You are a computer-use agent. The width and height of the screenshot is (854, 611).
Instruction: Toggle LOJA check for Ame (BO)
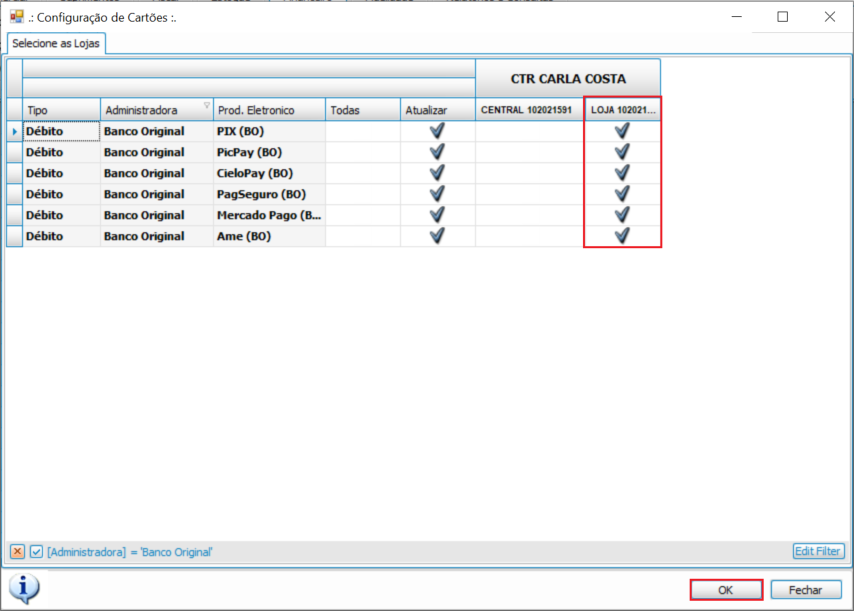(622, 236)
